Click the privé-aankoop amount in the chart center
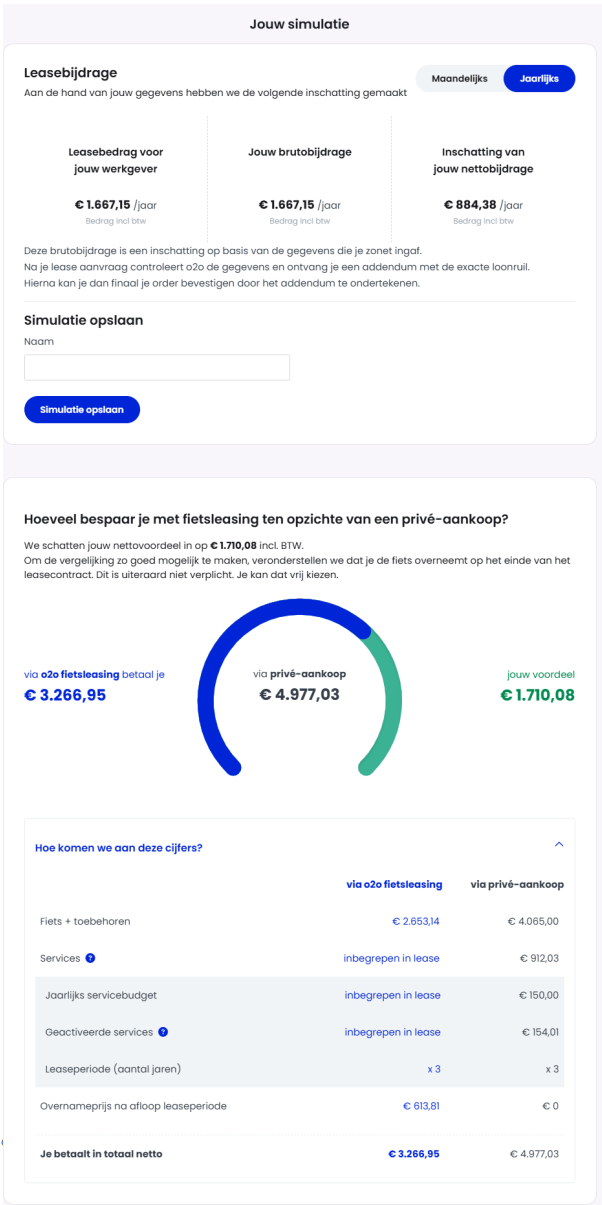 299,694
